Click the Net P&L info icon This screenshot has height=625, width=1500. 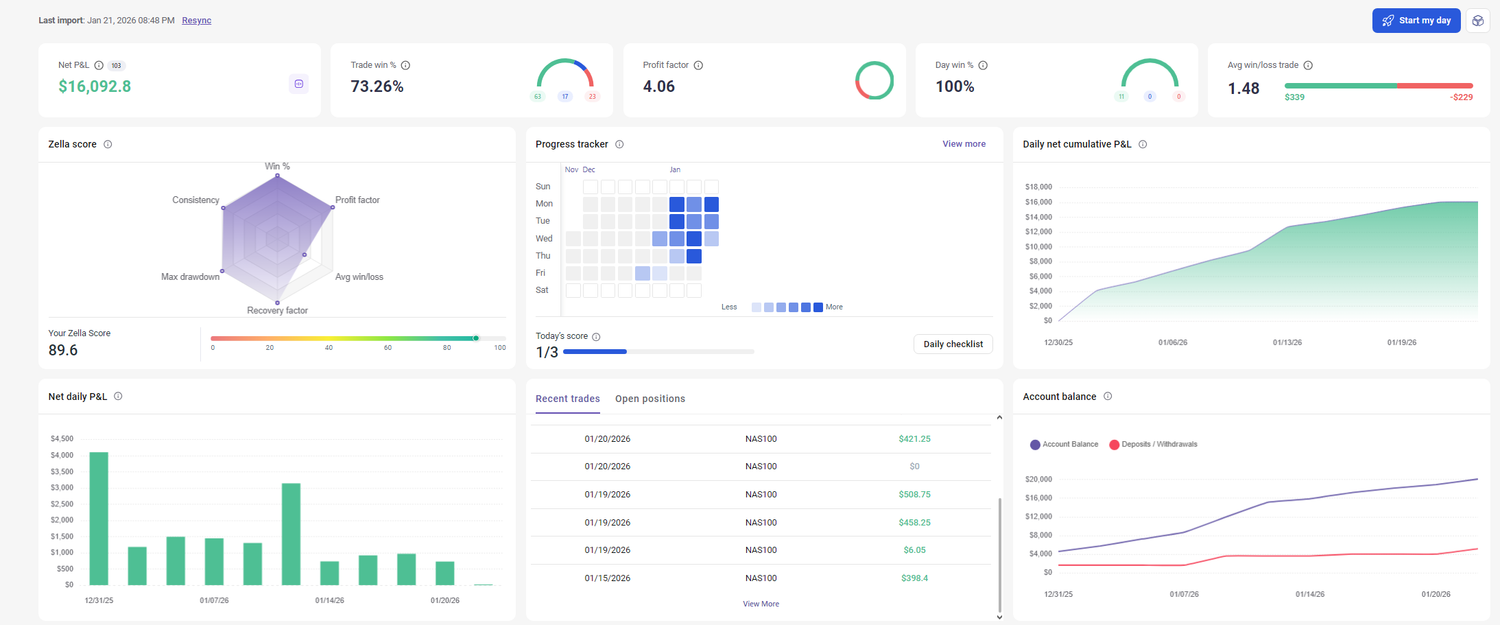(x=99, y=65)
